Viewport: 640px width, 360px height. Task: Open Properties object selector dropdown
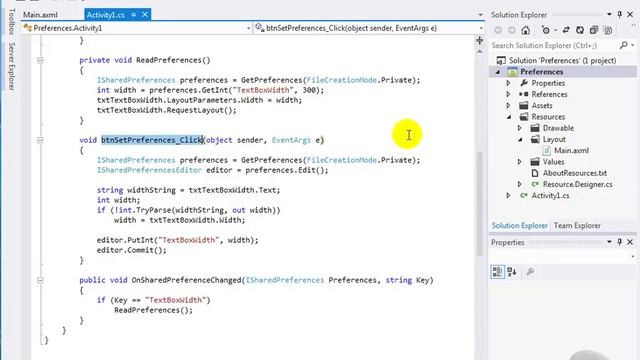[633, 256]
